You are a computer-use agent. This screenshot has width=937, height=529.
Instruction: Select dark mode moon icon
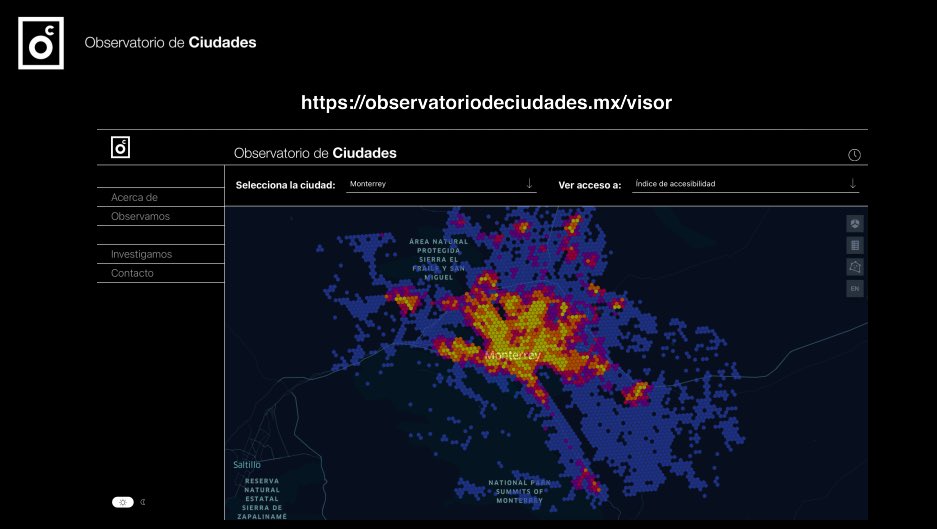(143, 502)
